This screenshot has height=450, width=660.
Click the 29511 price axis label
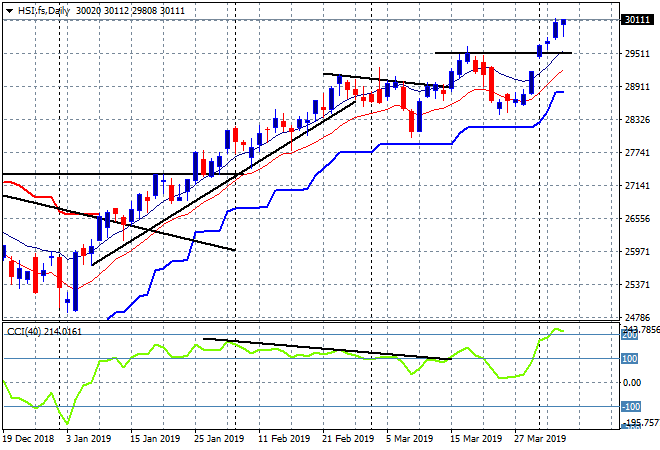pos(635,54)
